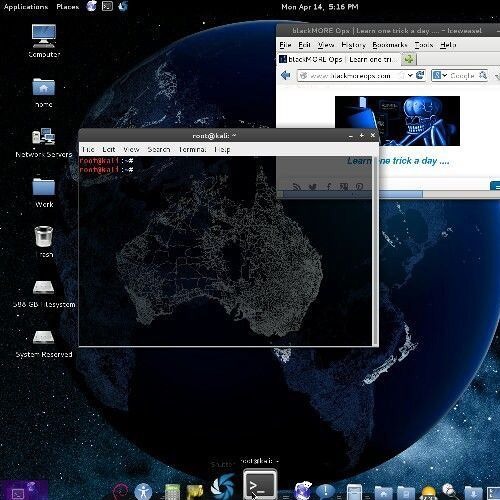
Task: Launch the terminal icon in the top panel
Action: [x=107, y=6]
